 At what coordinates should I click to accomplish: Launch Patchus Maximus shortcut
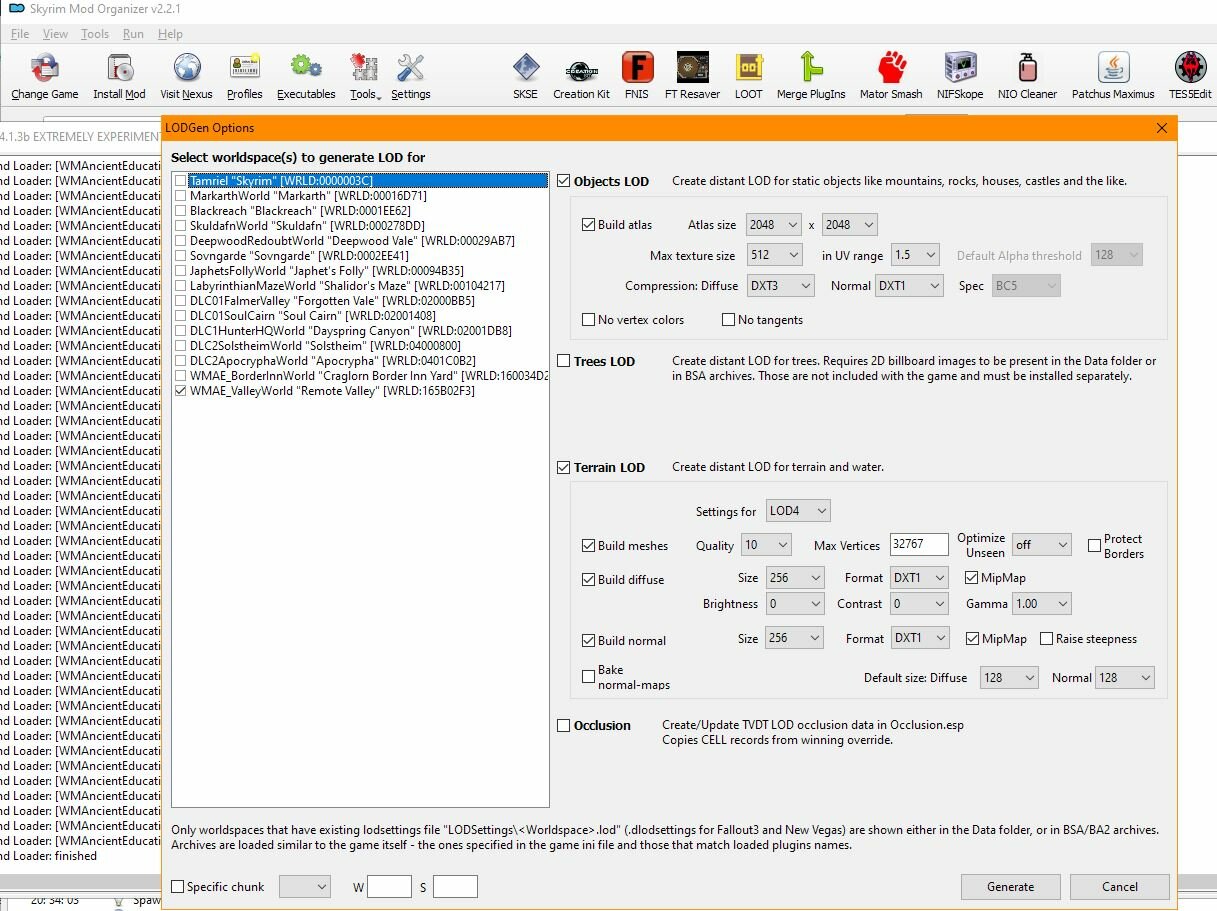tap(1113, 68)
